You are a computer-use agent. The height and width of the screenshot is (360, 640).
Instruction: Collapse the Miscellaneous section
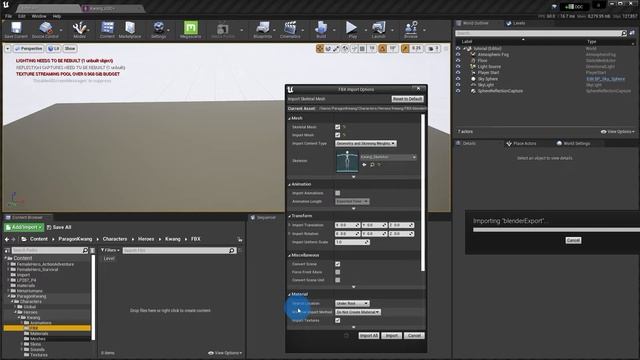(289, 256)
